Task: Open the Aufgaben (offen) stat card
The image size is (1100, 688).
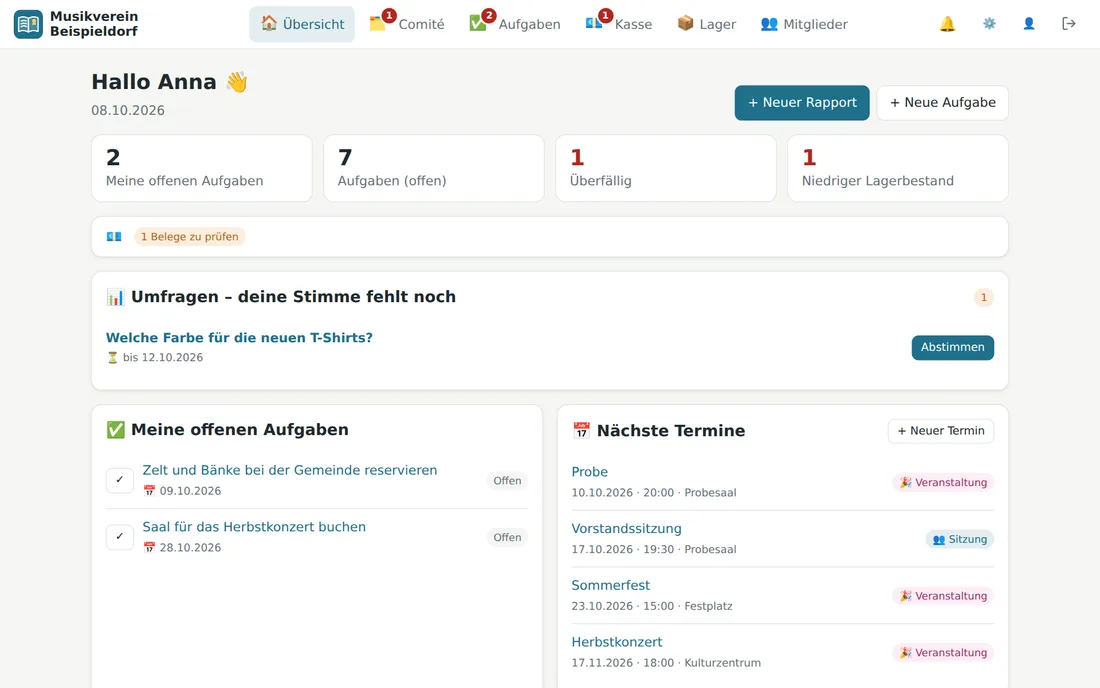Action: [x=434, y=168]
